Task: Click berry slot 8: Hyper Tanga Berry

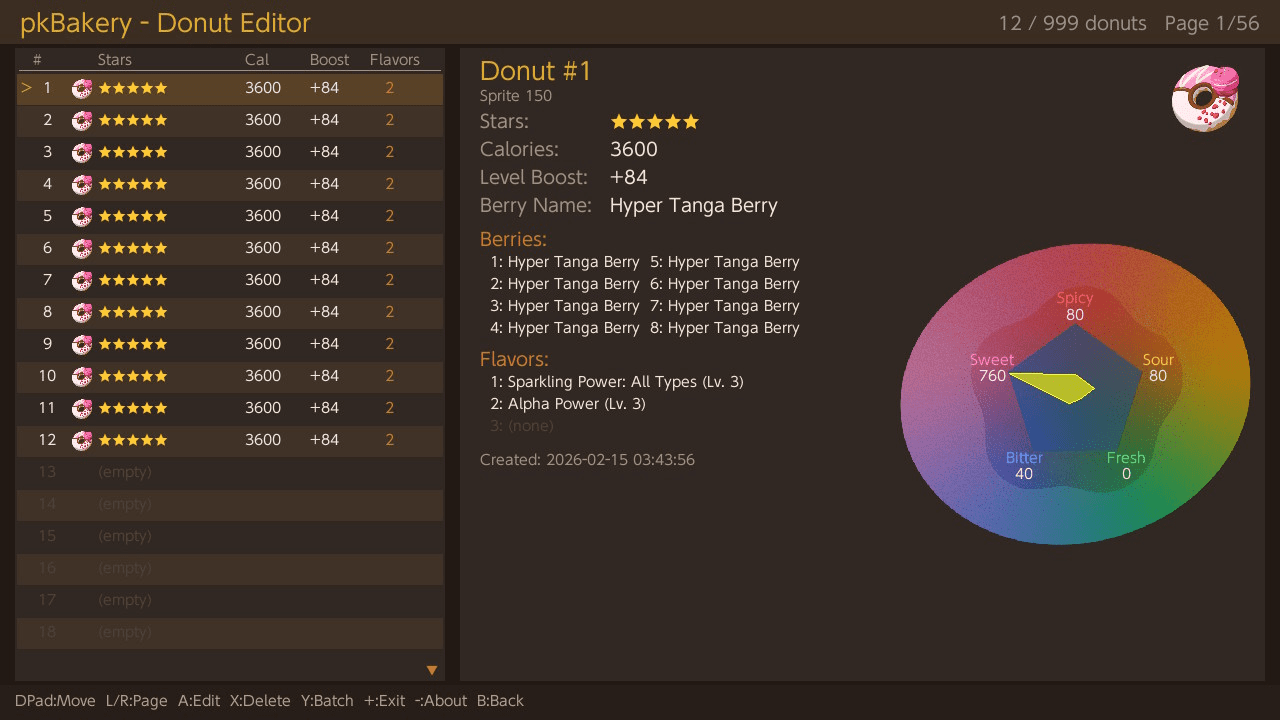Action: pos(725,328)
